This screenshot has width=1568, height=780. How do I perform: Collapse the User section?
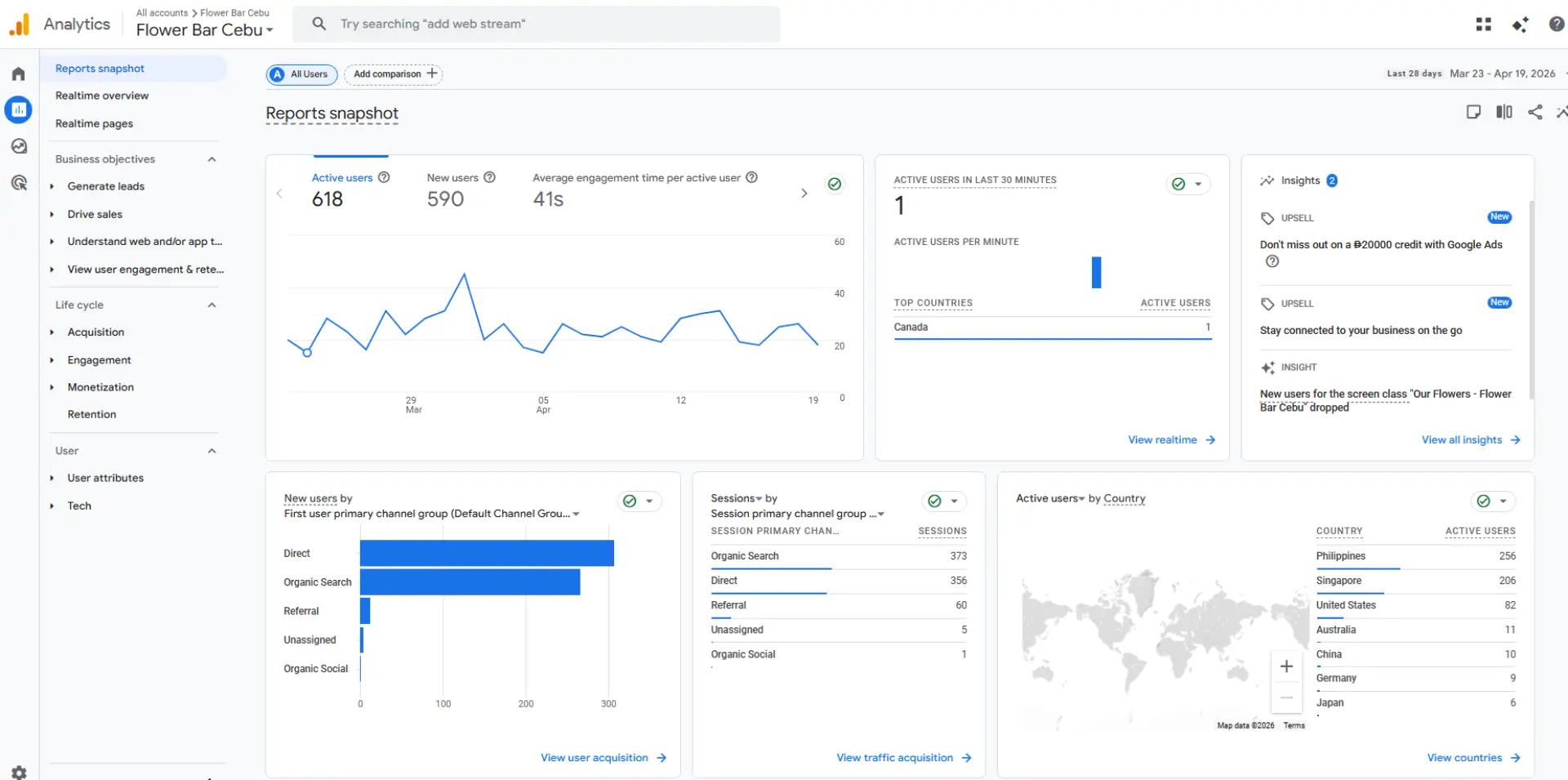coord(212,451)
